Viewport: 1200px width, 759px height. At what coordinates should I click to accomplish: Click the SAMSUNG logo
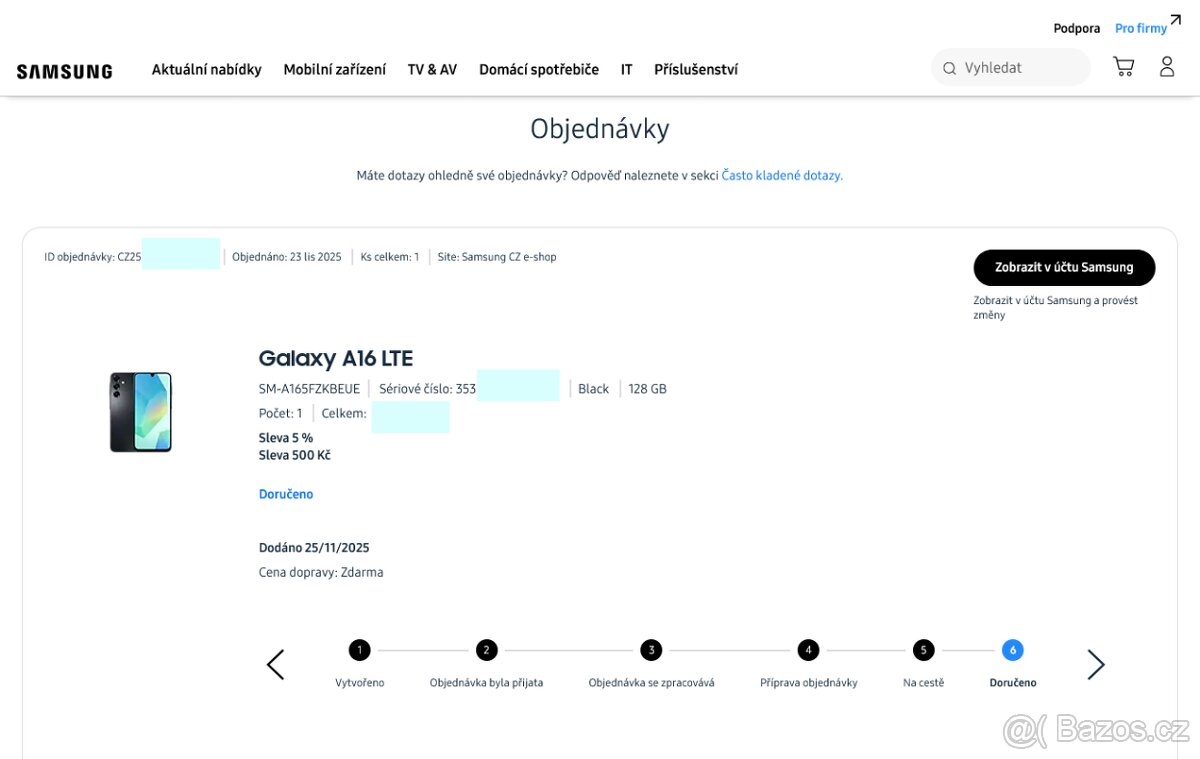click(64, 70)
